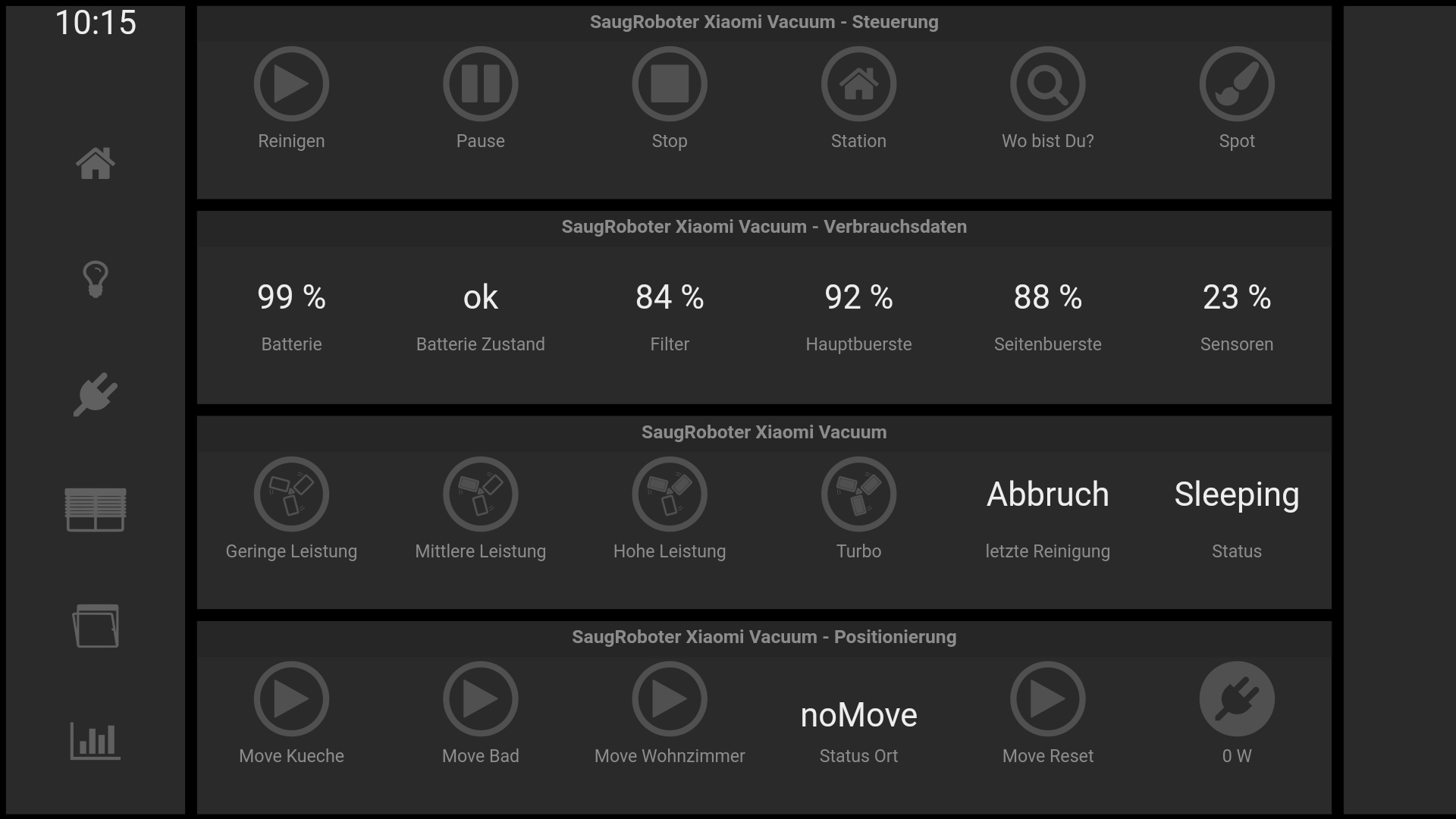Open the Home page in sidebar
Image resolution: width=1456 pixels, height=819 pixels.
coord(96,164)
